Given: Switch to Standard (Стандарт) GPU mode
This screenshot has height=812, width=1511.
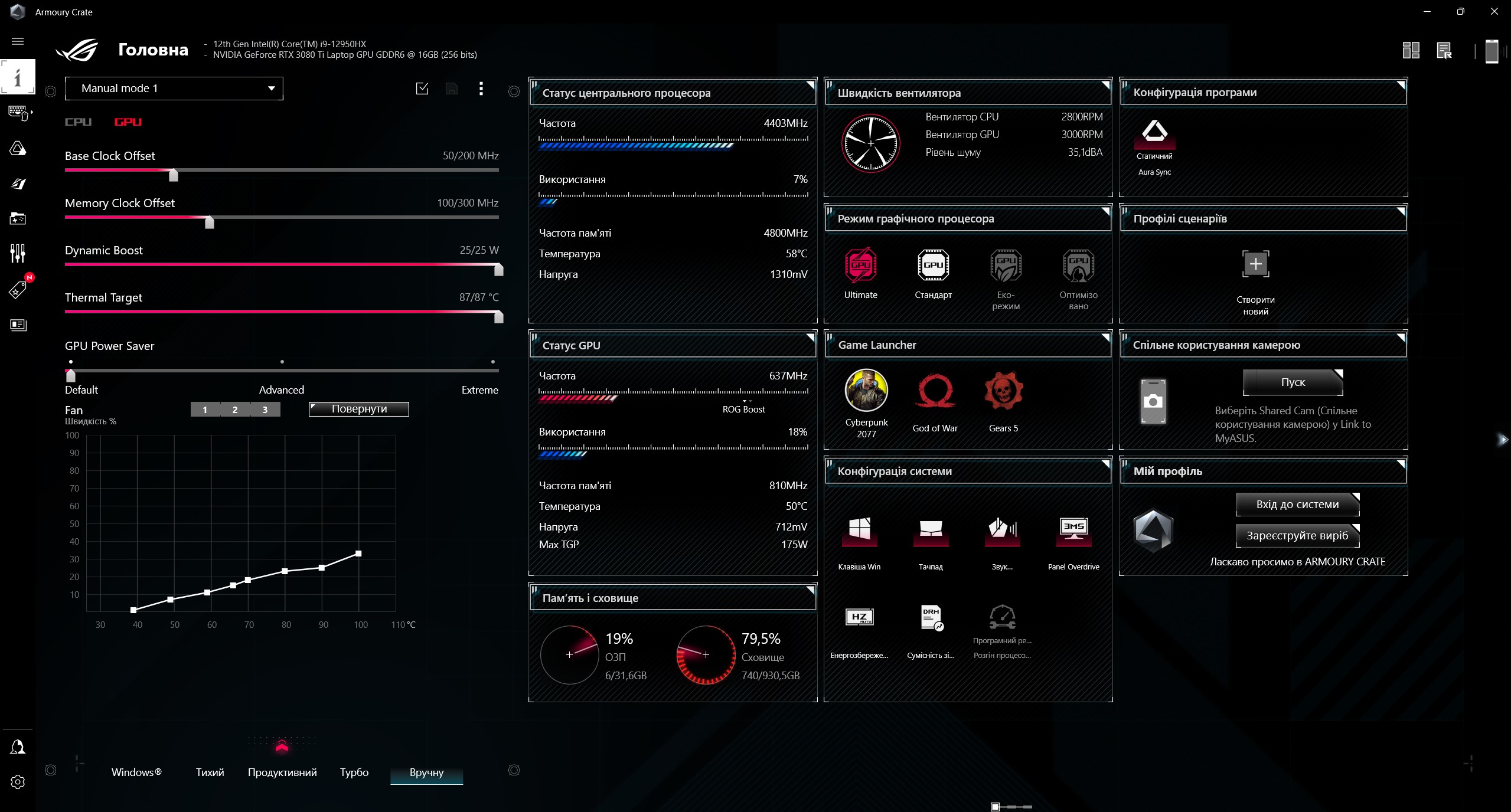Looking at the screenshot, I should coord(933,266).
